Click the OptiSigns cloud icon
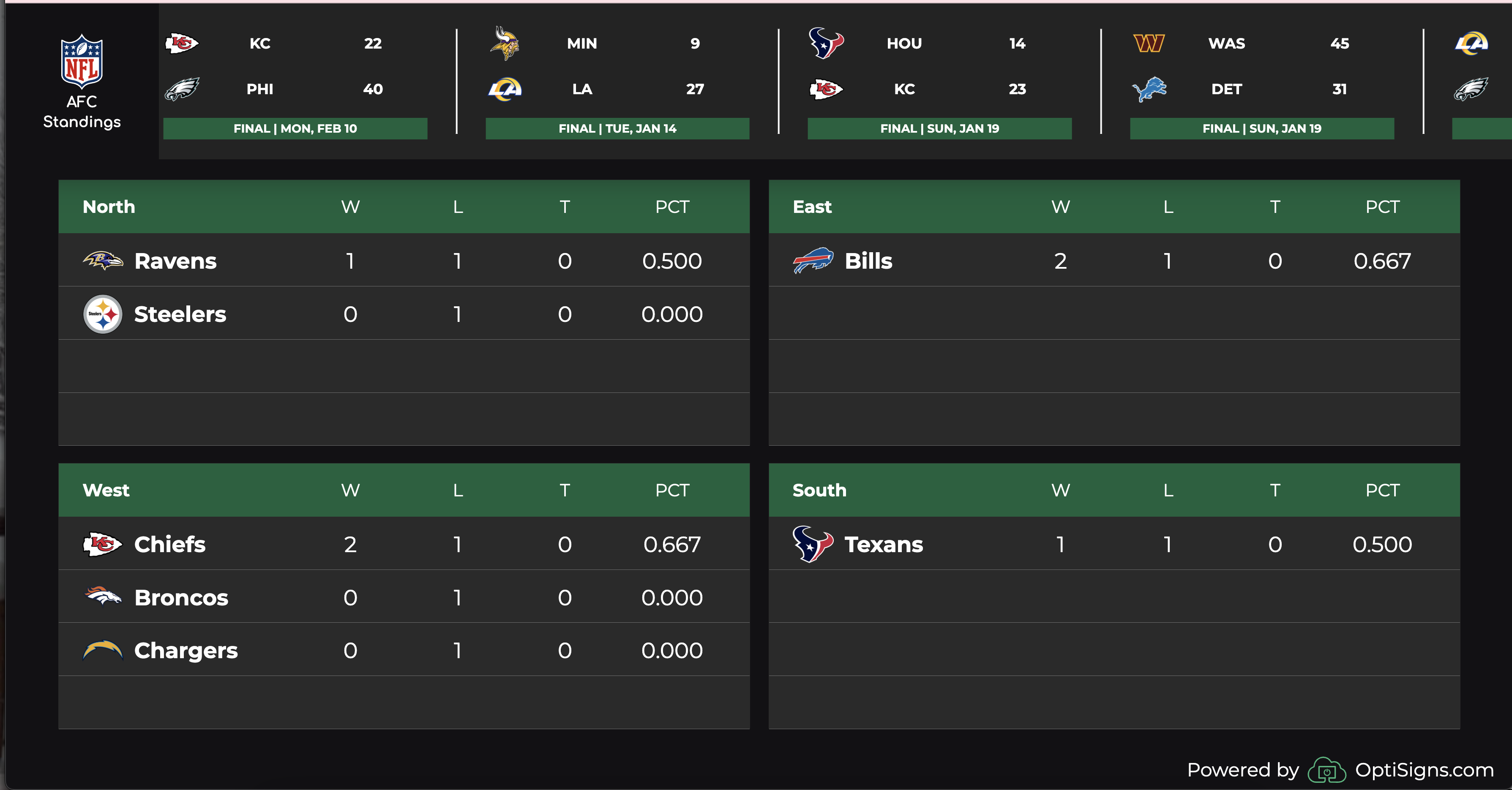The width and height of the screenshot is (1512, 790). tap(1326, 770)
